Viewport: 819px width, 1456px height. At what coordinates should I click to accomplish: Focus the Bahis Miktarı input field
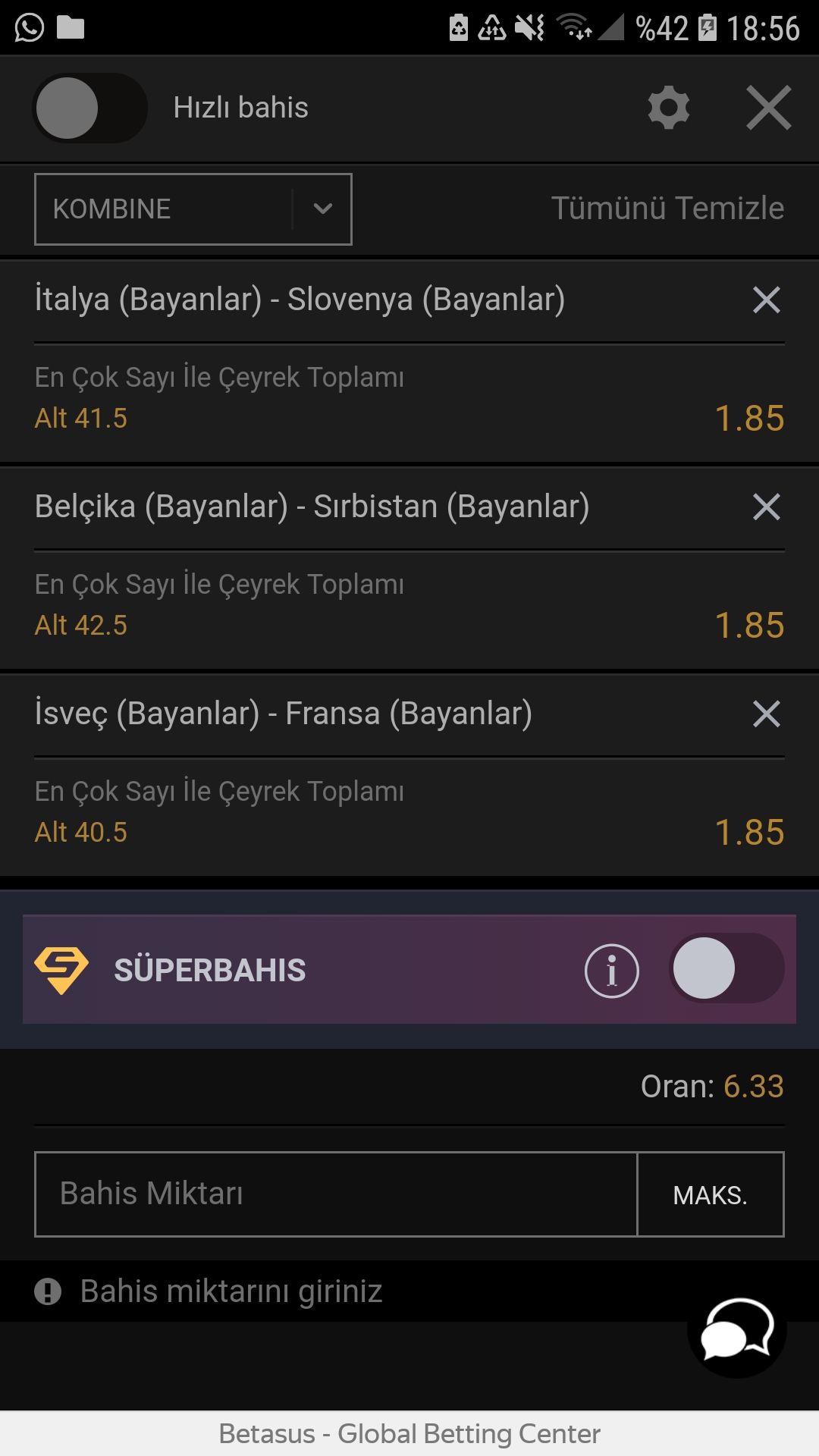336,1194
